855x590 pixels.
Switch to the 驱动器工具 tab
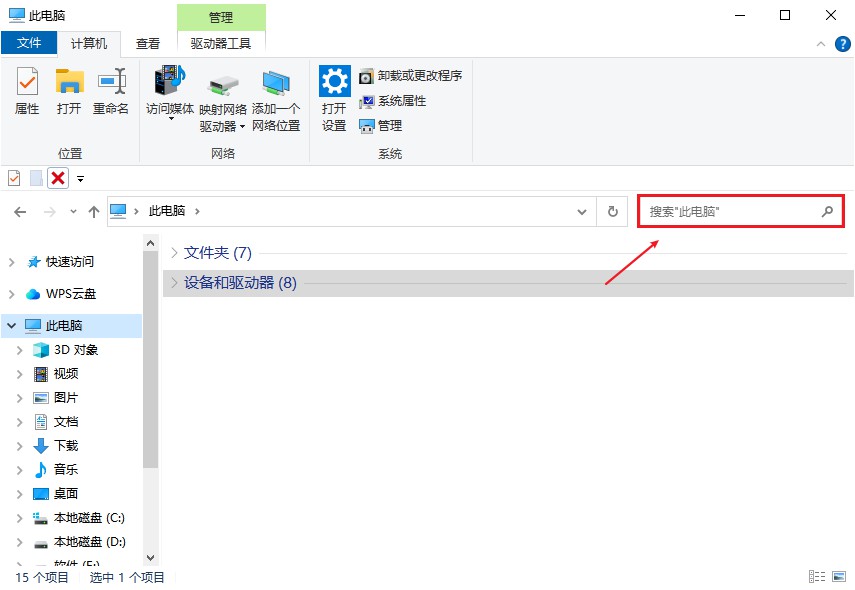pyautogui.click(x=221, y=43)
